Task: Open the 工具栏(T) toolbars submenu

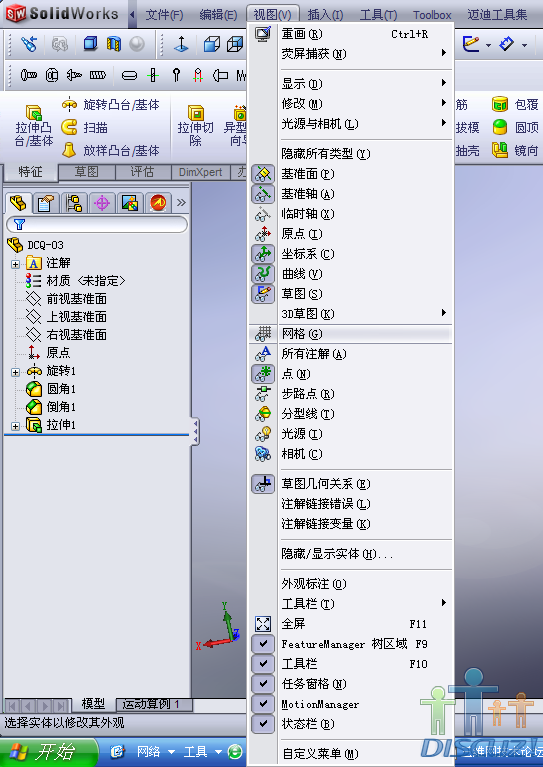Action: coord(351,604)
